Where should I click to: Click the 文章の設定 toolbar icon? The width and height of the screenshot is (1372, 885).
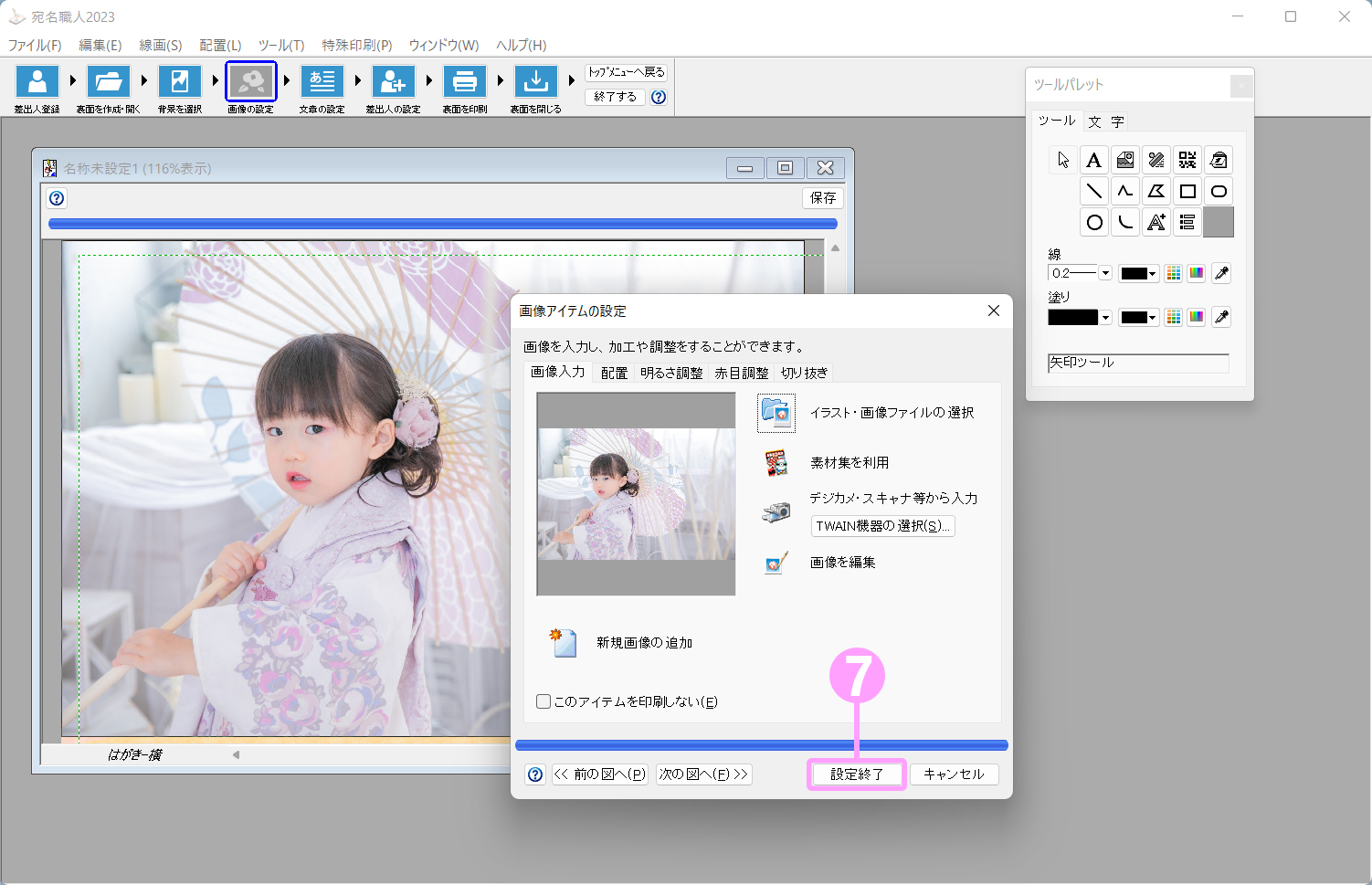point(322,82)
